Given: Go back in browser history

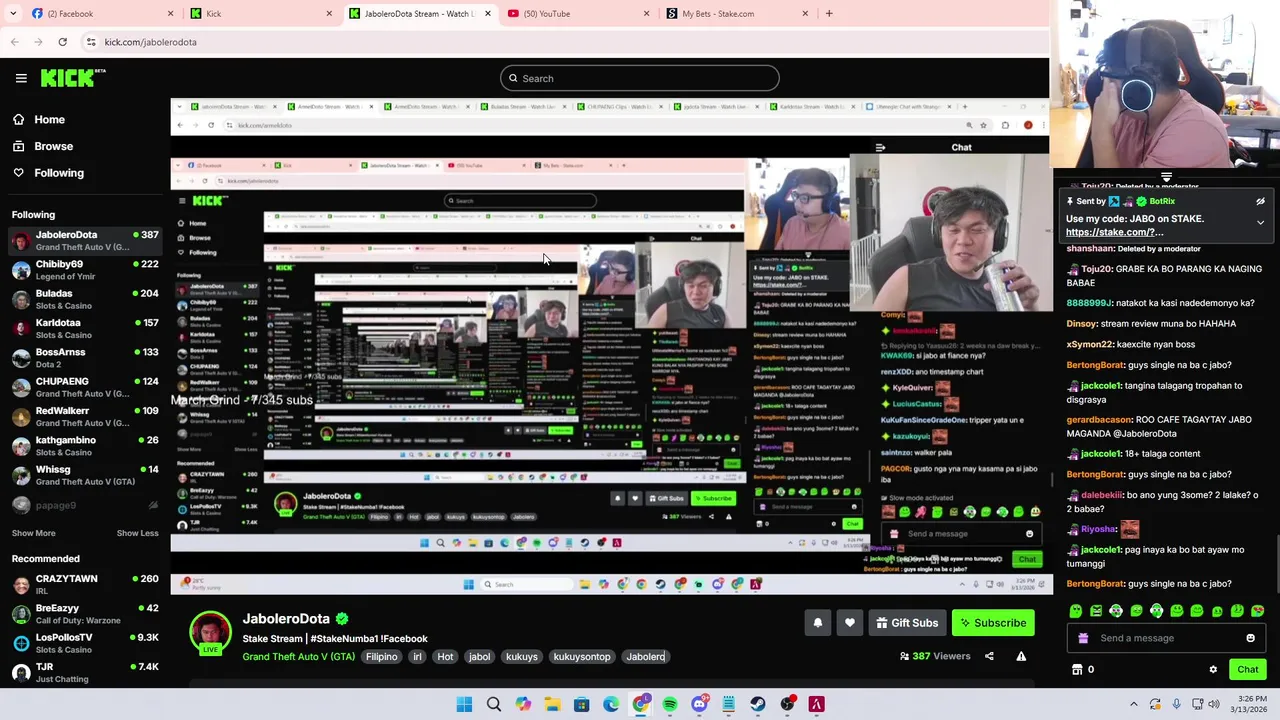Looking at the screenshot, I should coord(15,42).
